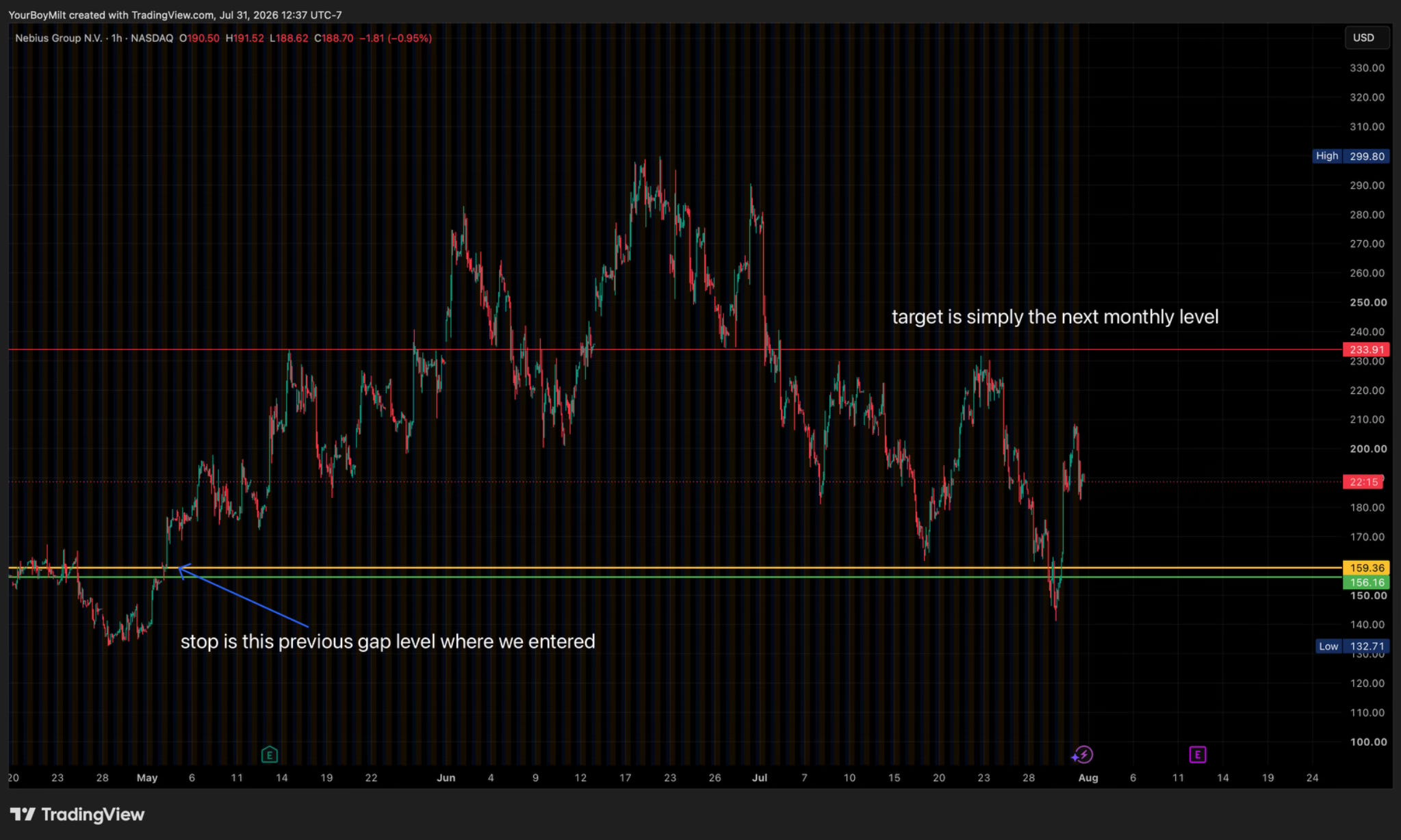Click 290.00 on the price axis
This screenshot has height=840, width=1401.
pyautogui.click(x=1367, y=185)
